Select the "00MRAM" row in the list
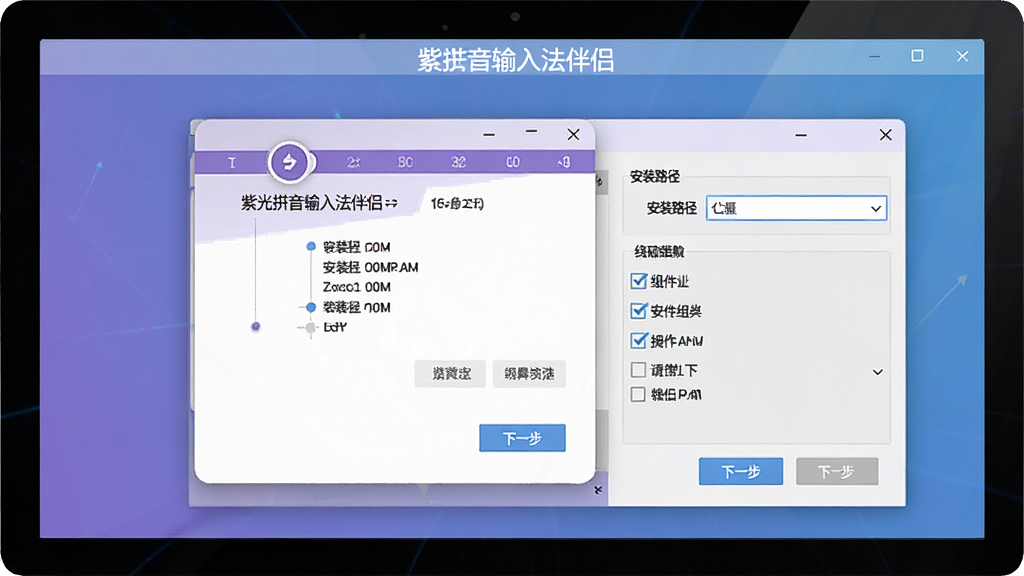 point(370,267)
